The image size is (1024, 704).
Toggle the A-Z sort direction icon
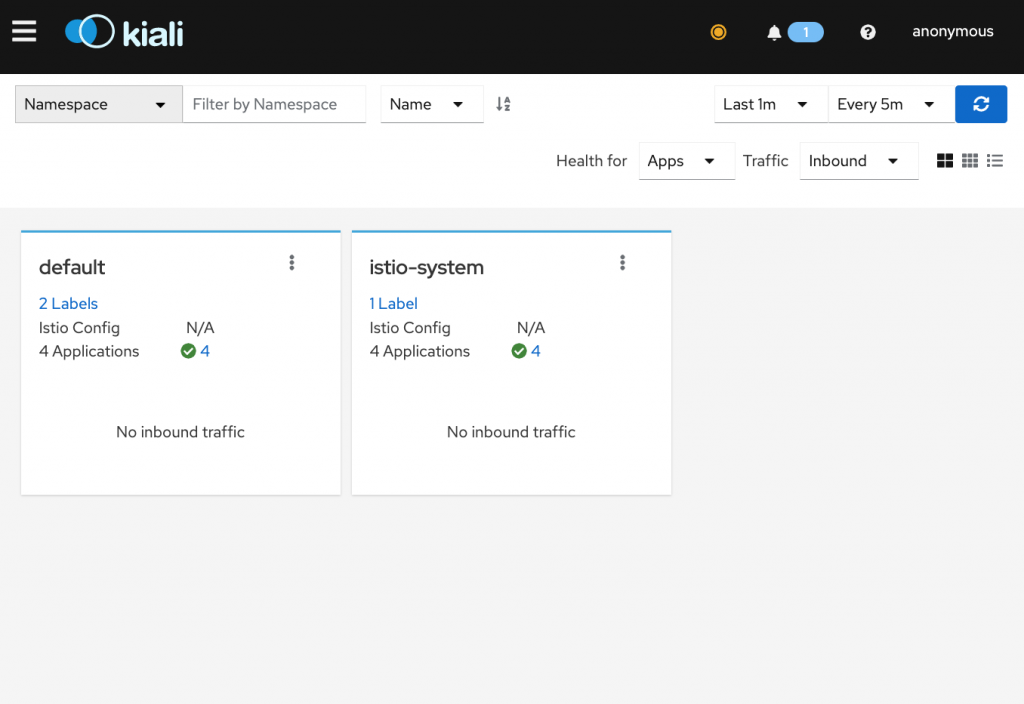click(x=503, y=104)
